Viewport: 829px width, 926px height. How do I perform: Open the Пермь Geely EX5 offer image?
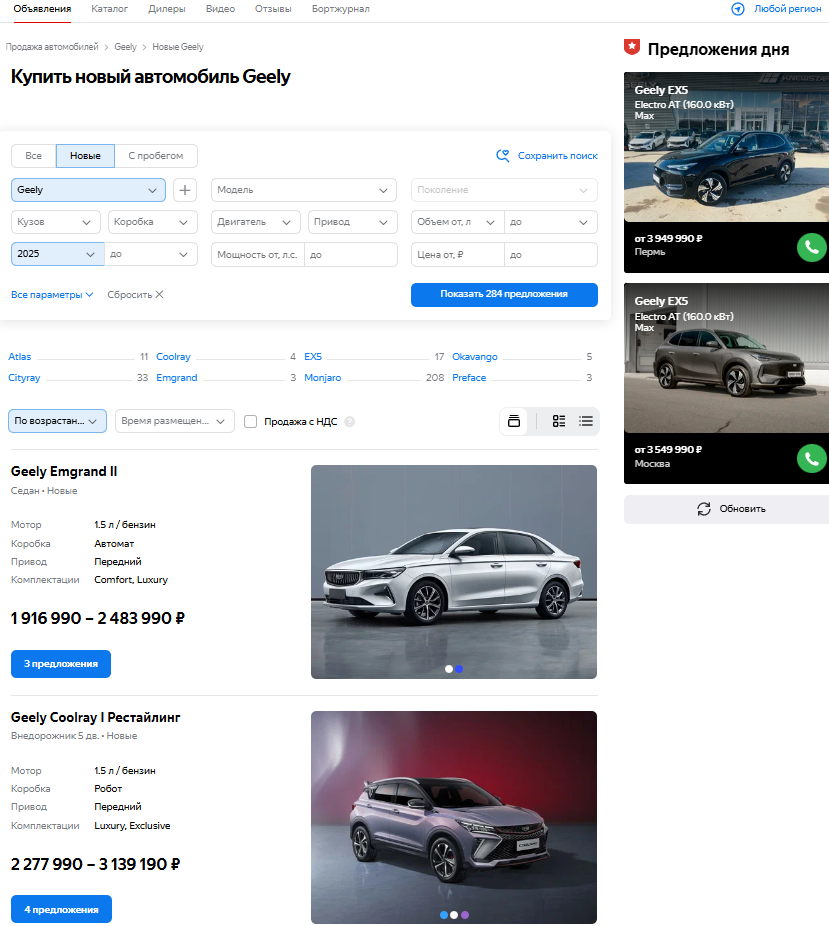pyautogui.click(x=726, y=147)
